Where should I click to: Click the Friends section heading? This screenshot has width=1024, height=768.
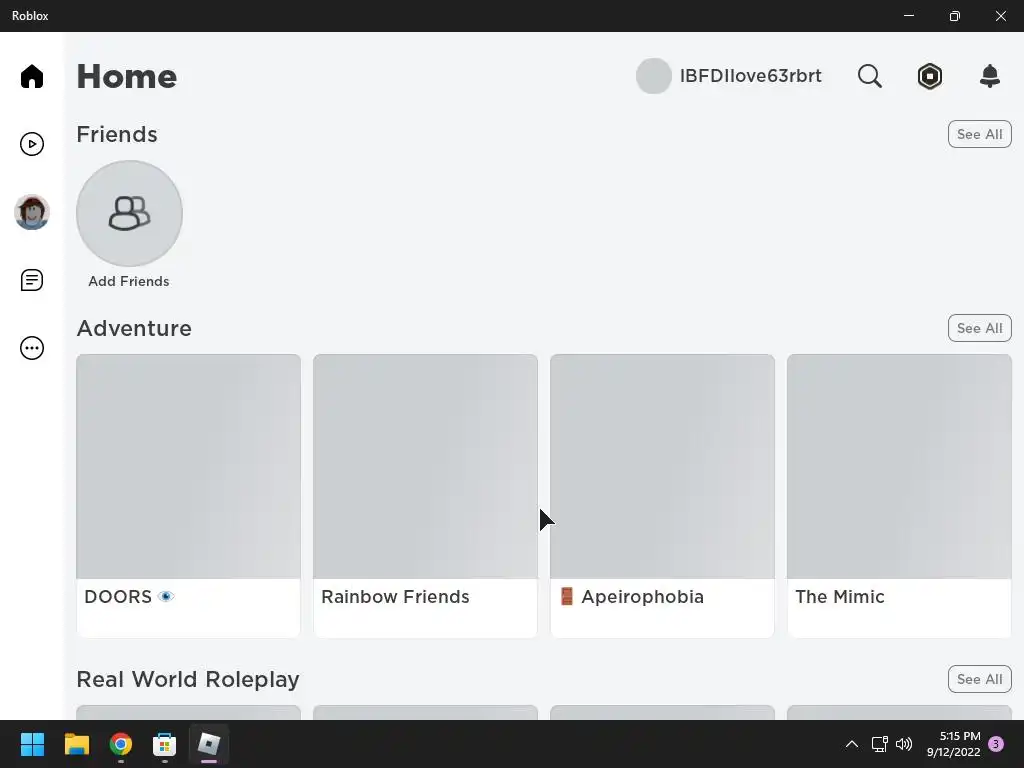[x=117, y=134]
